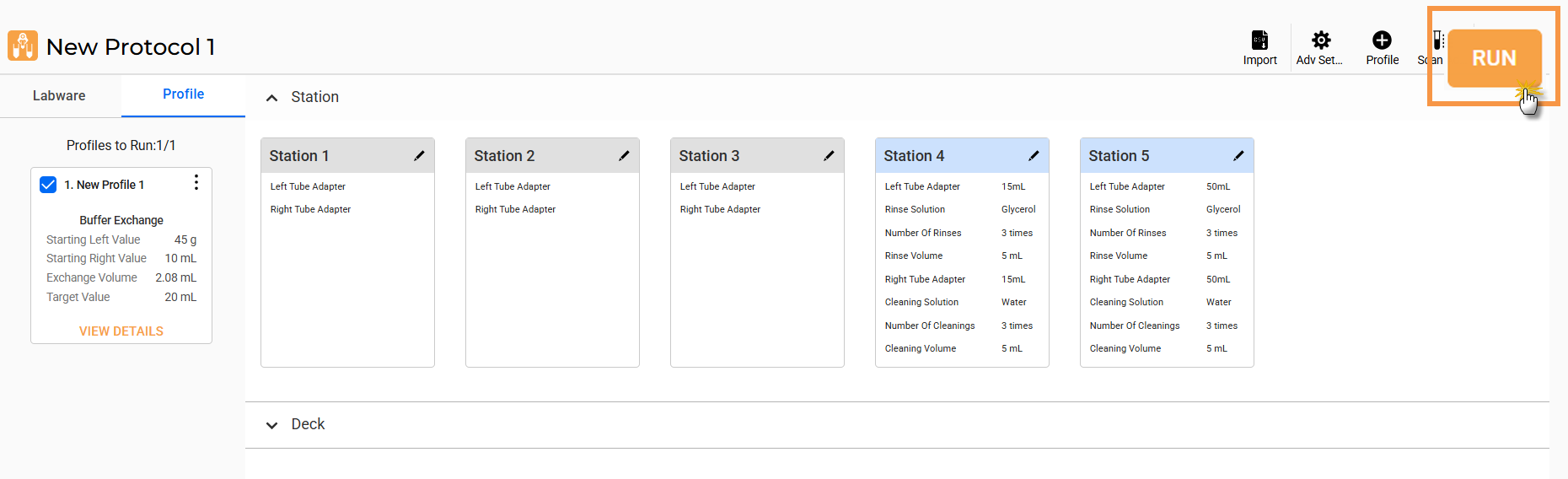Open New Profile 1 three-dot menu
Image resolution: width=1568 pixels, height=479 pixels.
point(196,183)
